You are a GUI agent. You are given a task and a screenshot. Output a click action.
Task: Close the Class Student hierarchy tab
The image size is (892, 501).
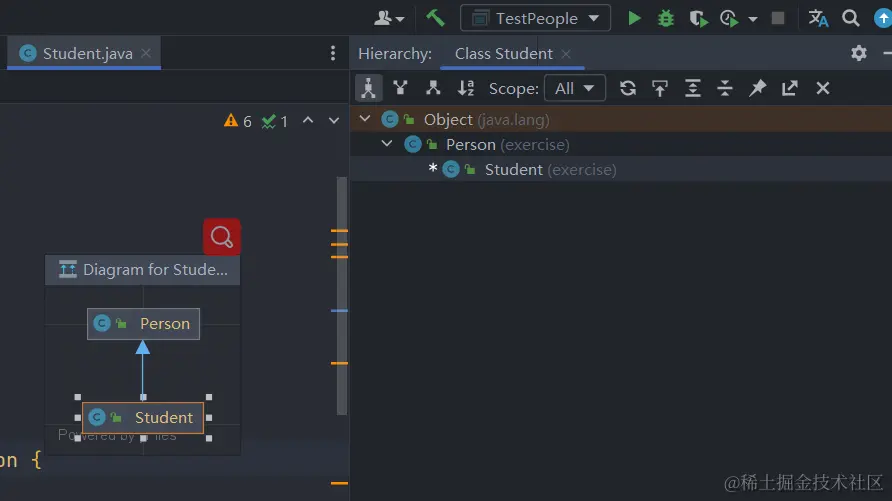pyautogui.click(x=566, y=53)
